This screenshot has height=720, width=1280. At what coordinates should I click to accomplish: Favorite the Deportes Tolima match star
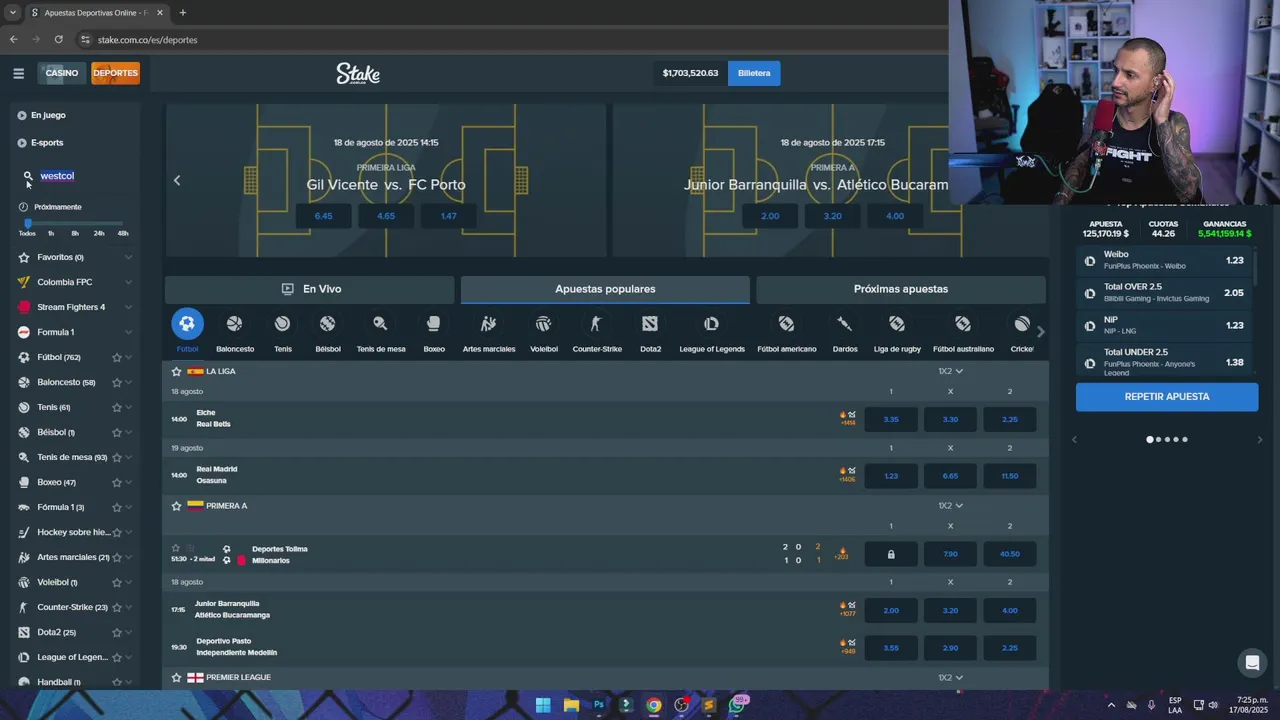coord(176,548)
